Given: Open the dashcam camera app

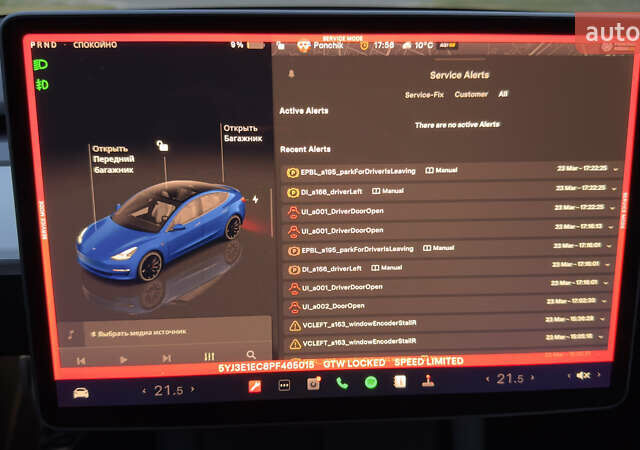Looking at the screenshot, I should tap(313, 384).
